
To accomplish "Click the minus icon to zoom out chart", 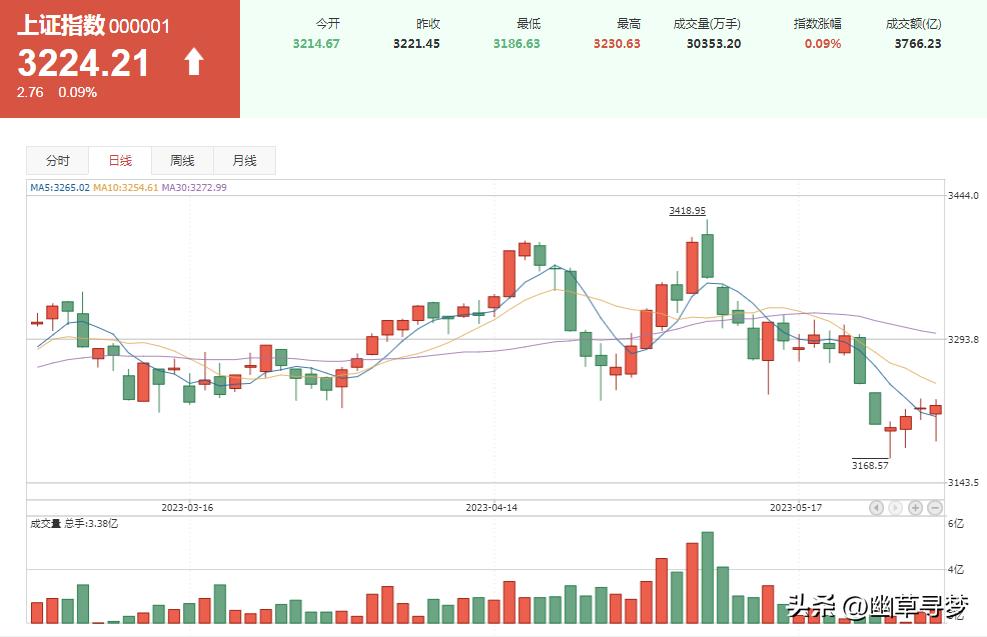I will (x=933, y=508).
